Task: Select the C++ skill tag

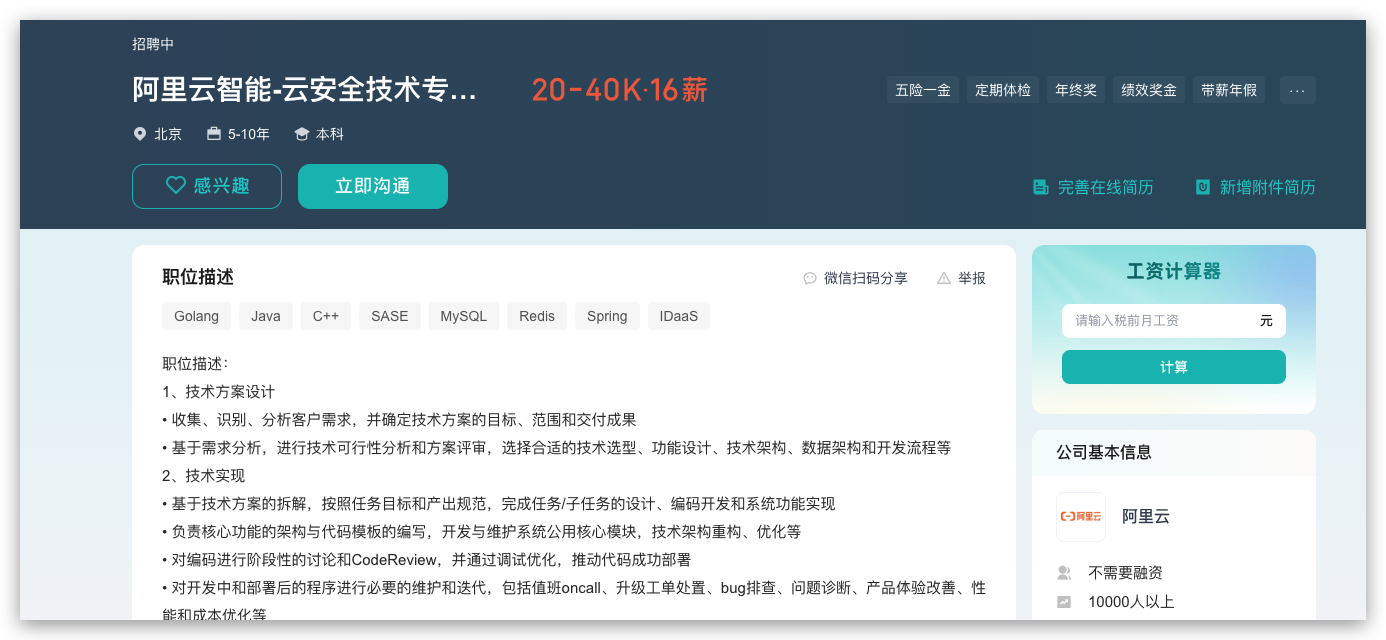Action: [x=326, y=316]
